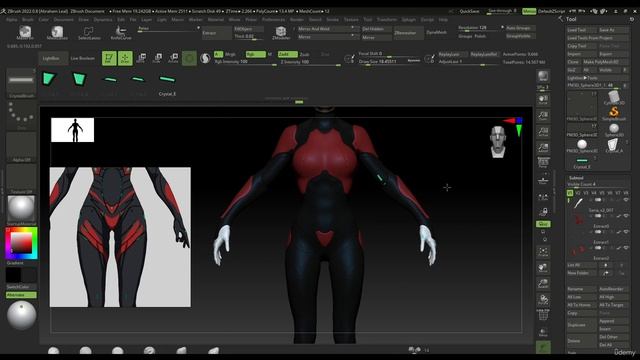
Task: Click the Frame mesh icon
Action: pos(543,251)
